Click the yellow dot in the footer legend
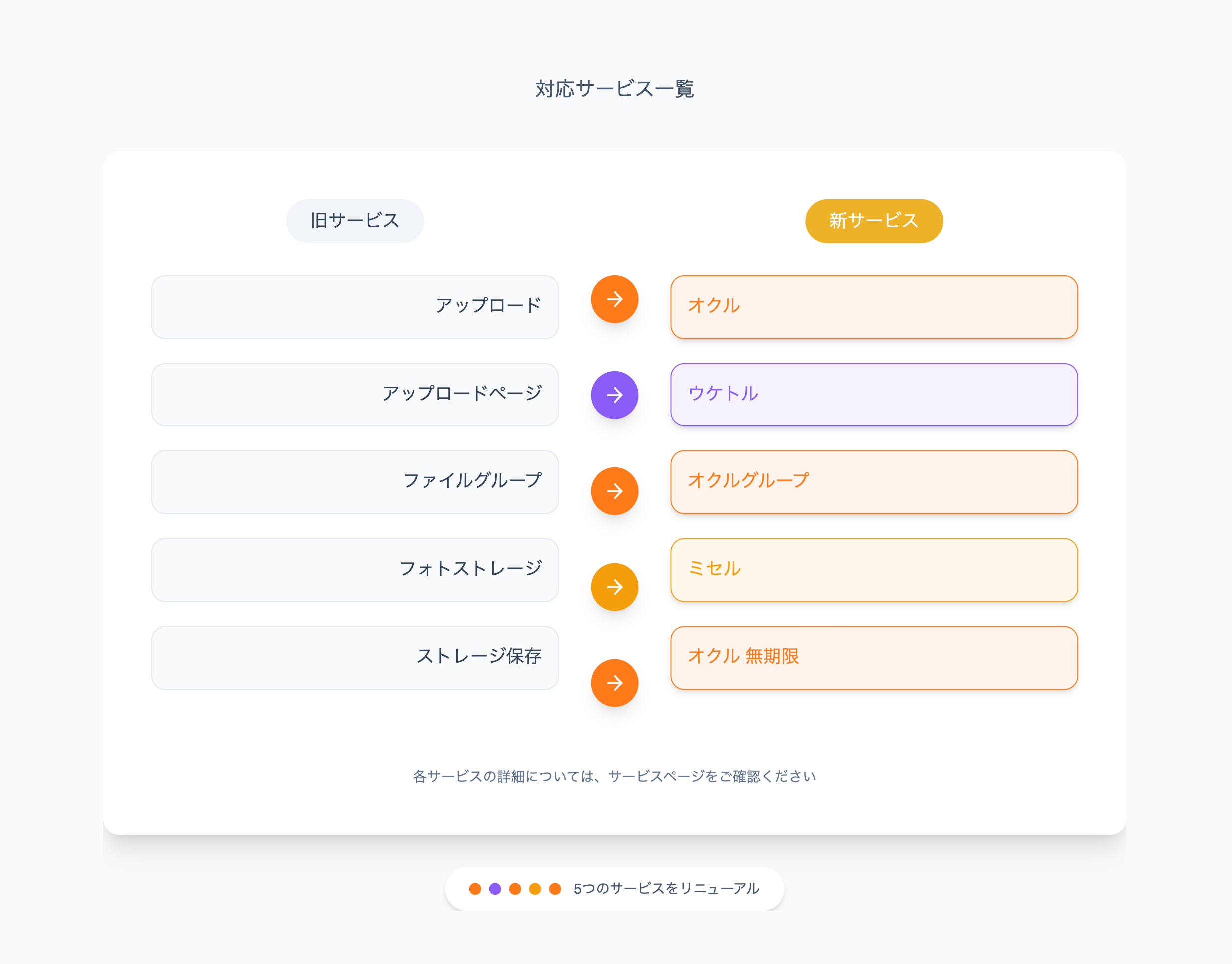 tap(535, 889)
